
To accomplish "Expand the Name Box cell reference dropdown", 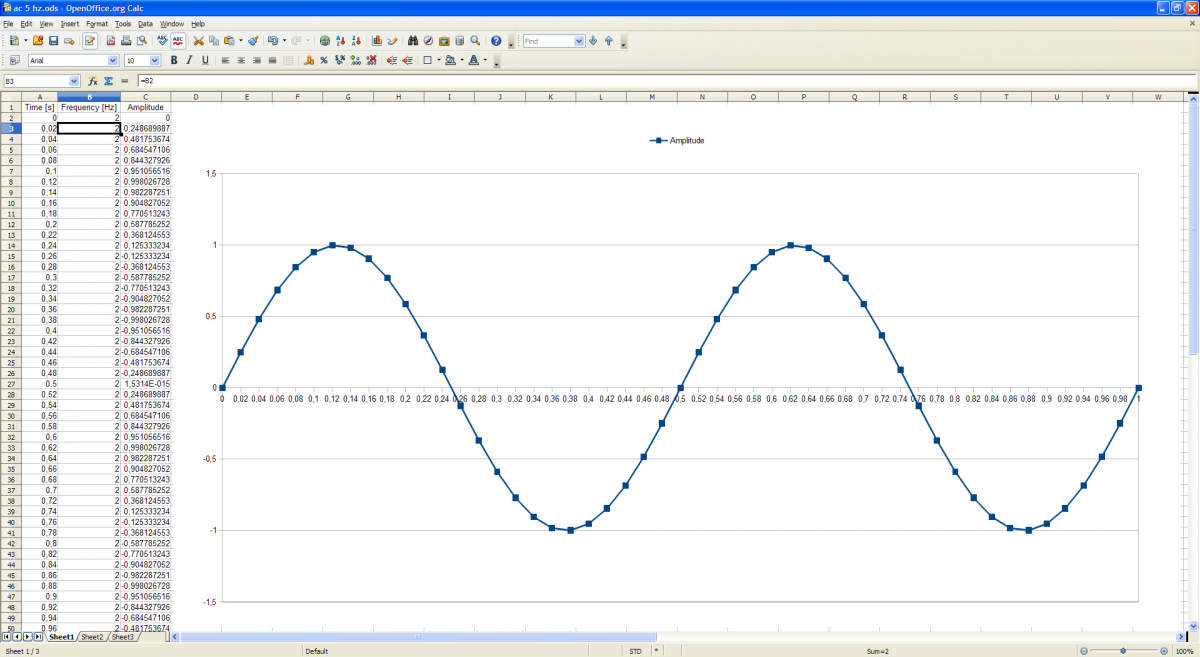I will [x=74, y=80].
